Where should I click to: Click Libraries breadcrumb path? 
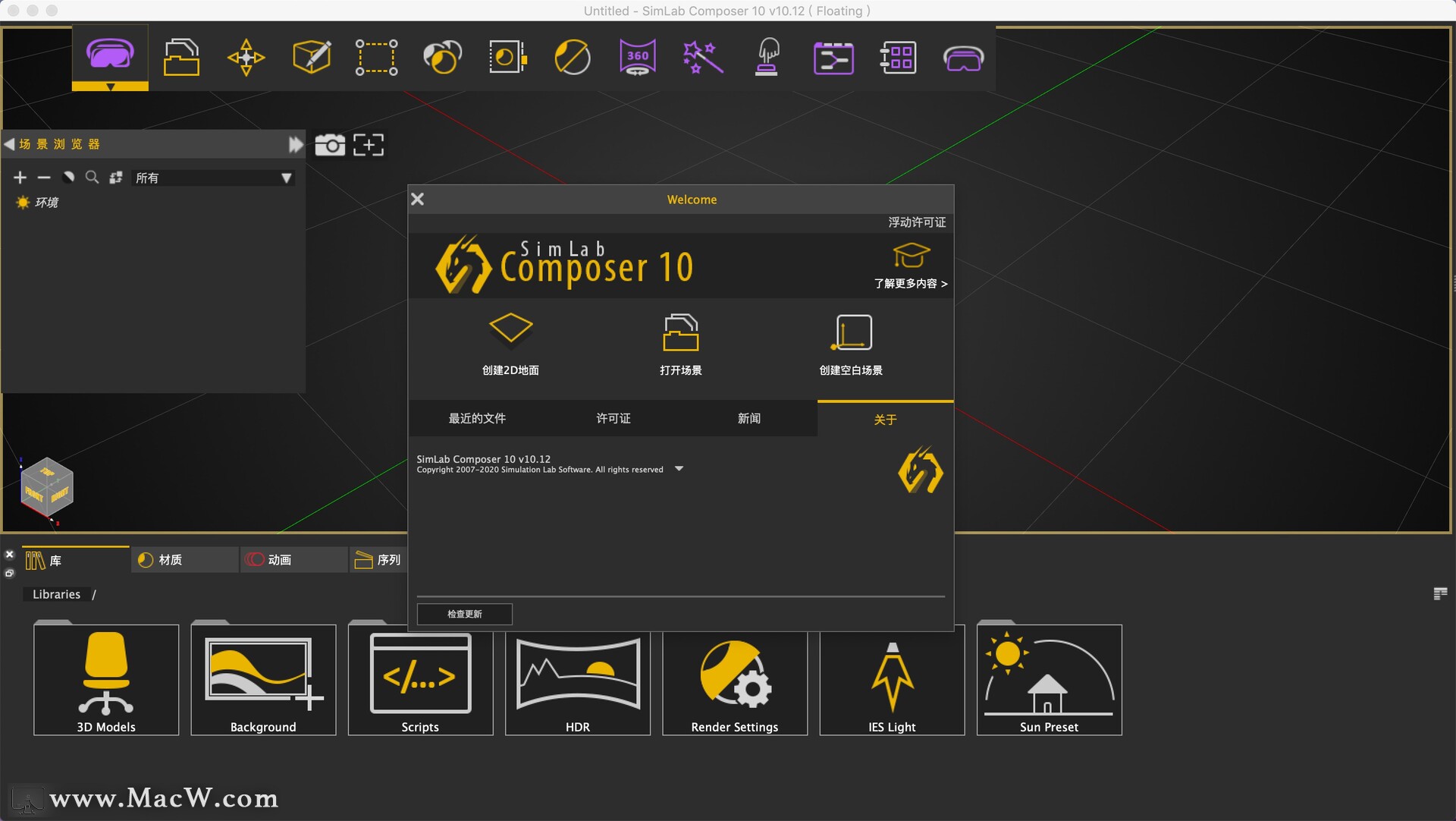(x=56, y=594)
